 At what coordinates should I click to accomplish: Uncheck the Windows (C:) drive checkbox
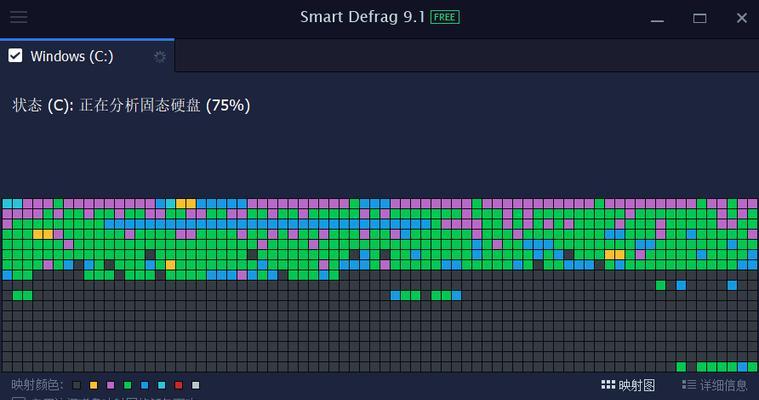coord(15,56)
